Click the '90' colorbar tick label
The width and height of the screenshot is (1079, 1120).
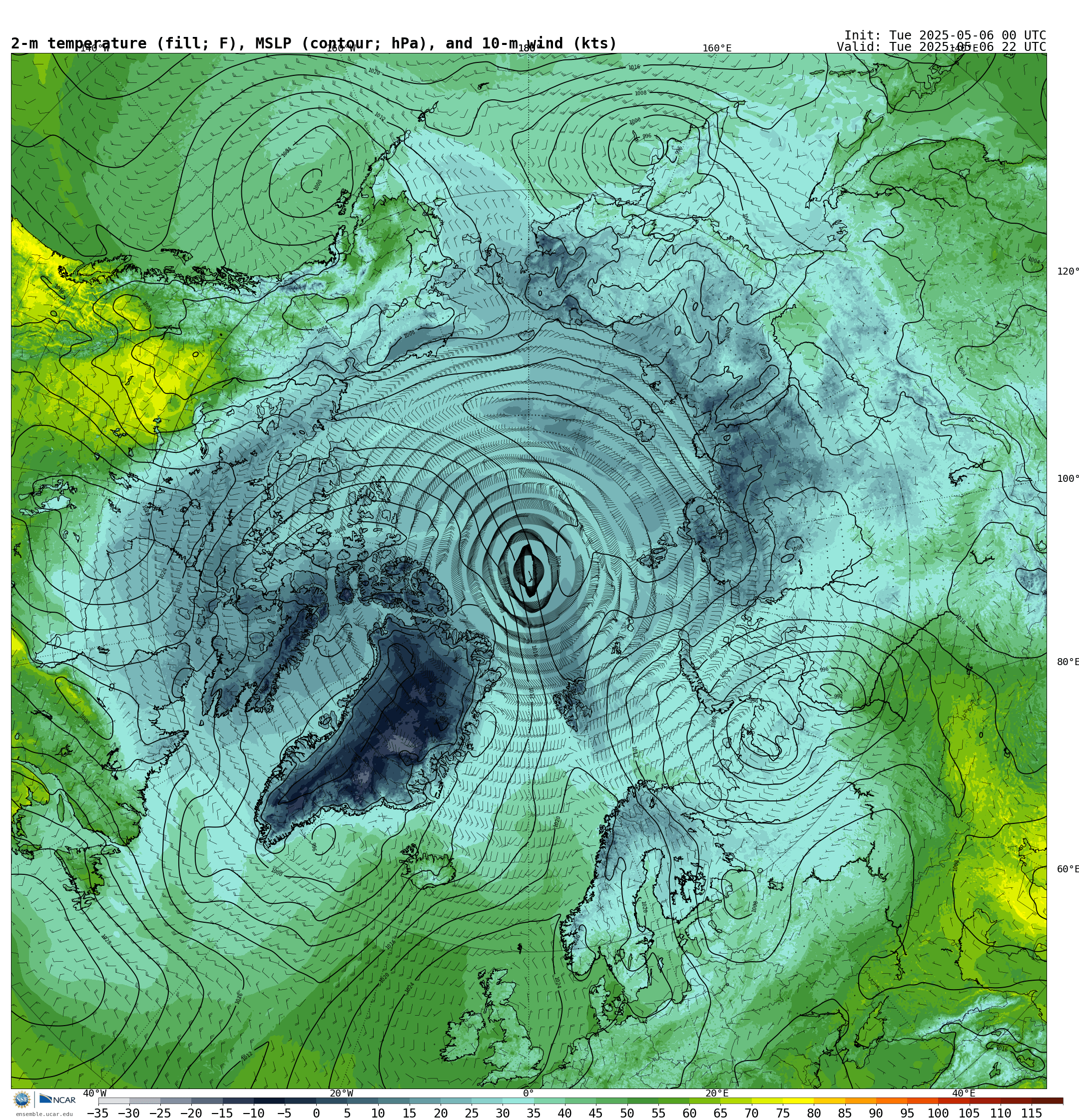point(876,1113)
